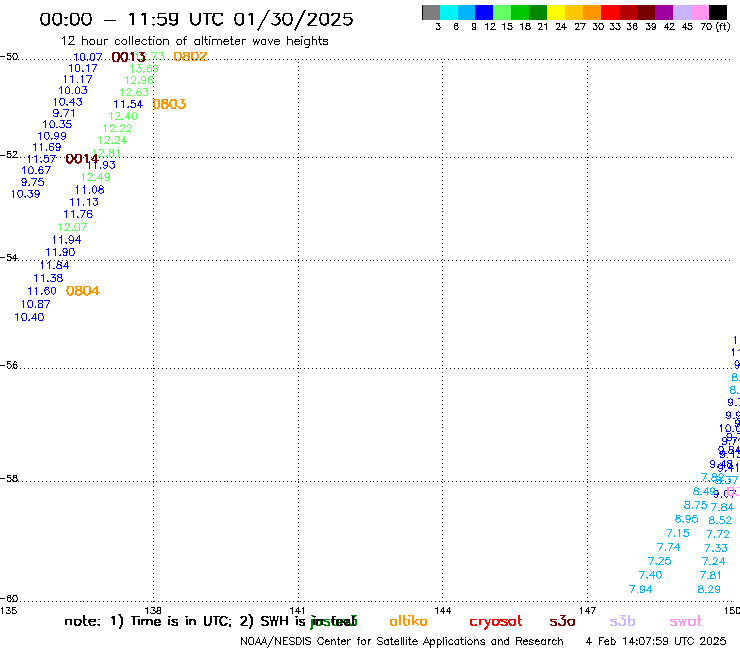The height and width of the screenshot is (650, 740).
Task: Click the blue value '10.40'
Action: (x=29, y=317)
